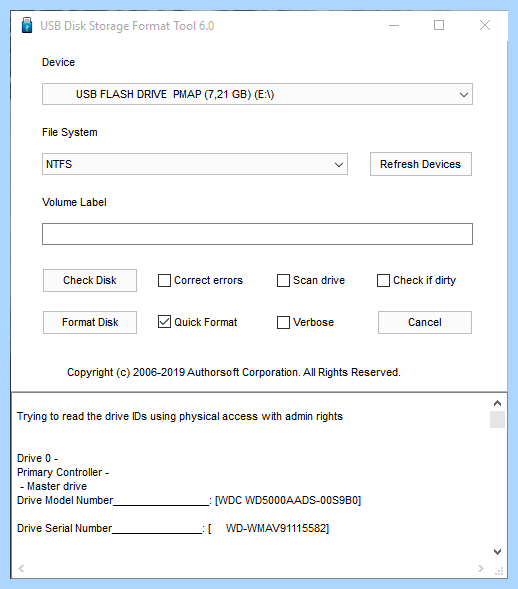Close the Format Tool window
This screenshot has width=518, height=589.
pyautogui.click(x=485, y=26)
